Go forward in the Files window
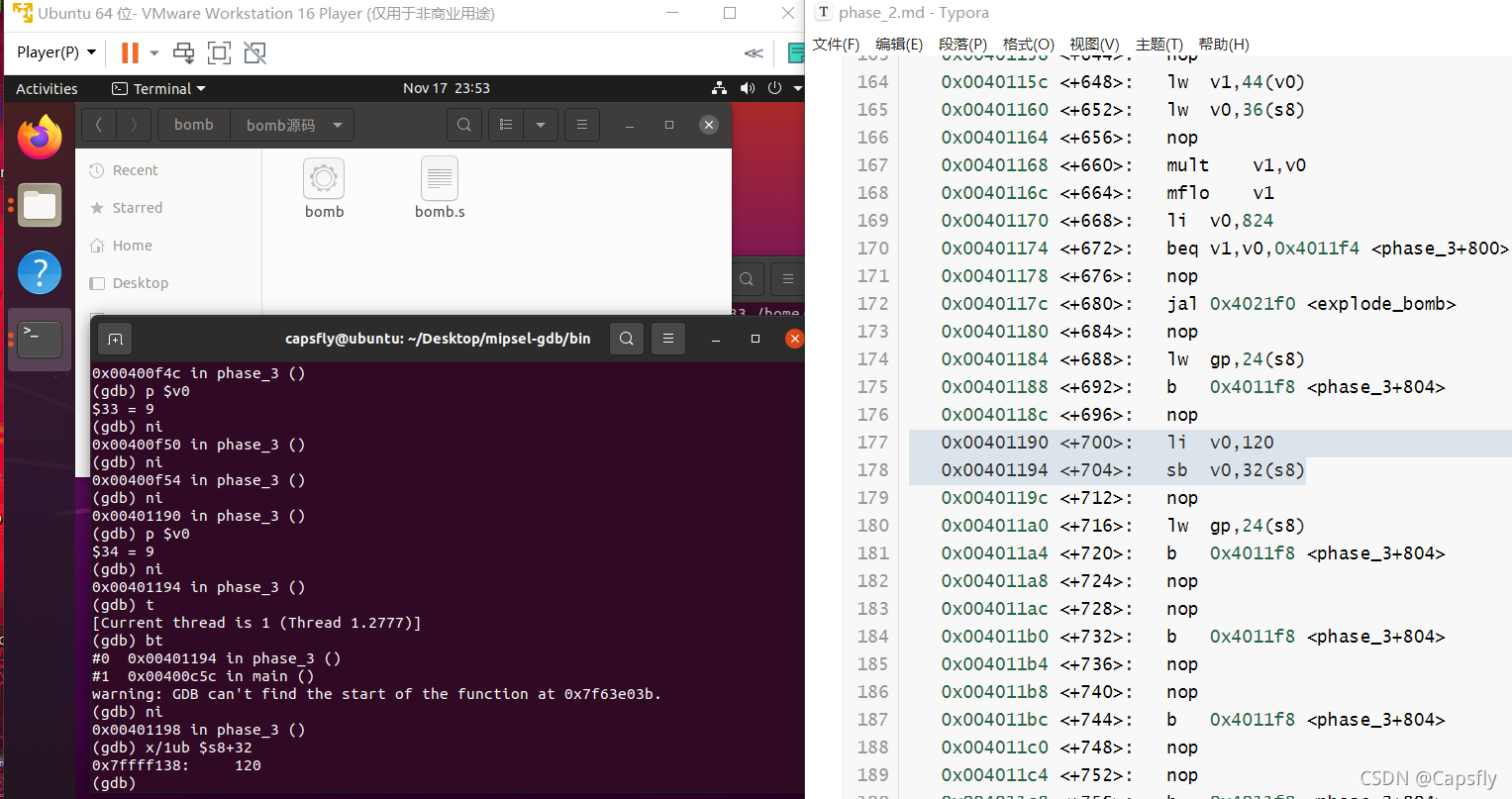This screenshot has height=799, width=1512. (135, 125)
